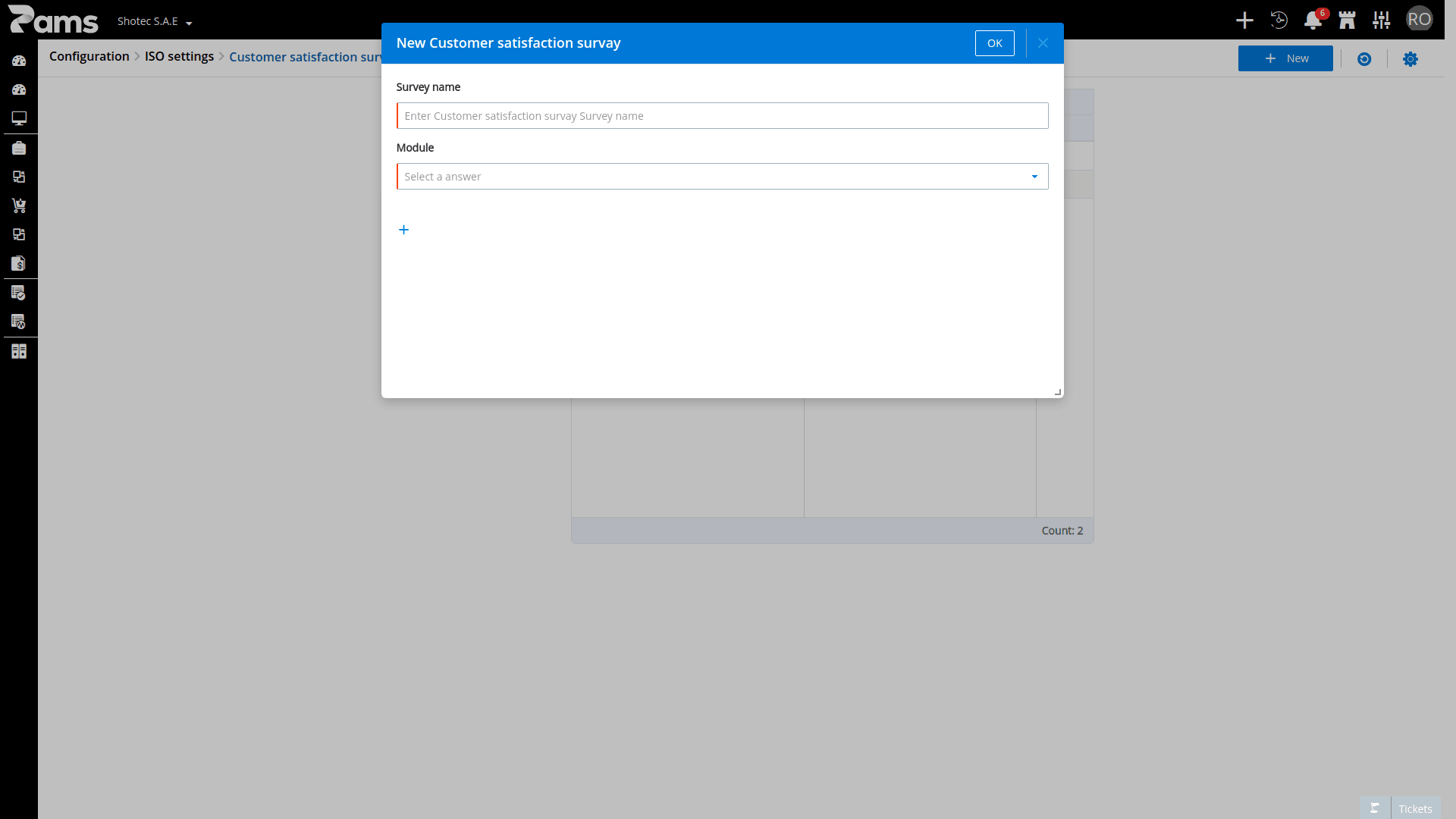Confirm the dialog with OK button

click(995, 43)
